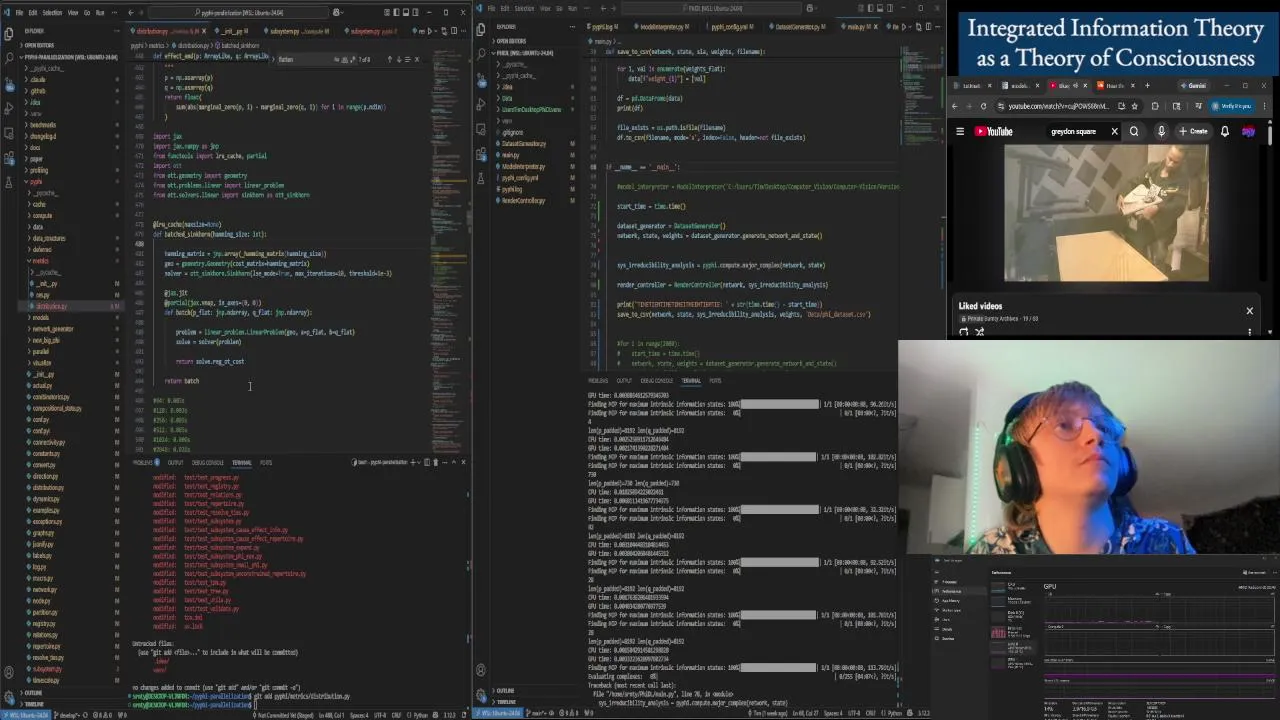Open YouTube notifications bell
The image size is (1280, 720).
point(1225,131)
